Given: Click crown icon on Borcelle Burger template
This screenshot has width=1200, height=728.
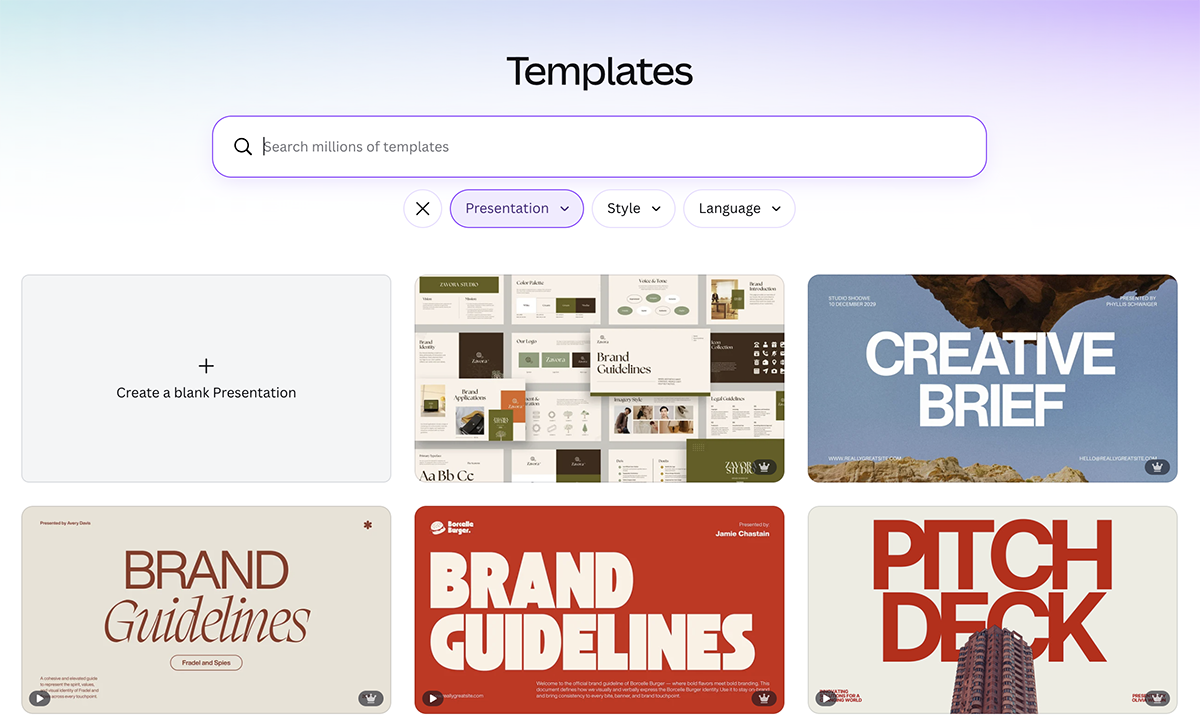Looking at the screenshot, I should coord(765,698).
